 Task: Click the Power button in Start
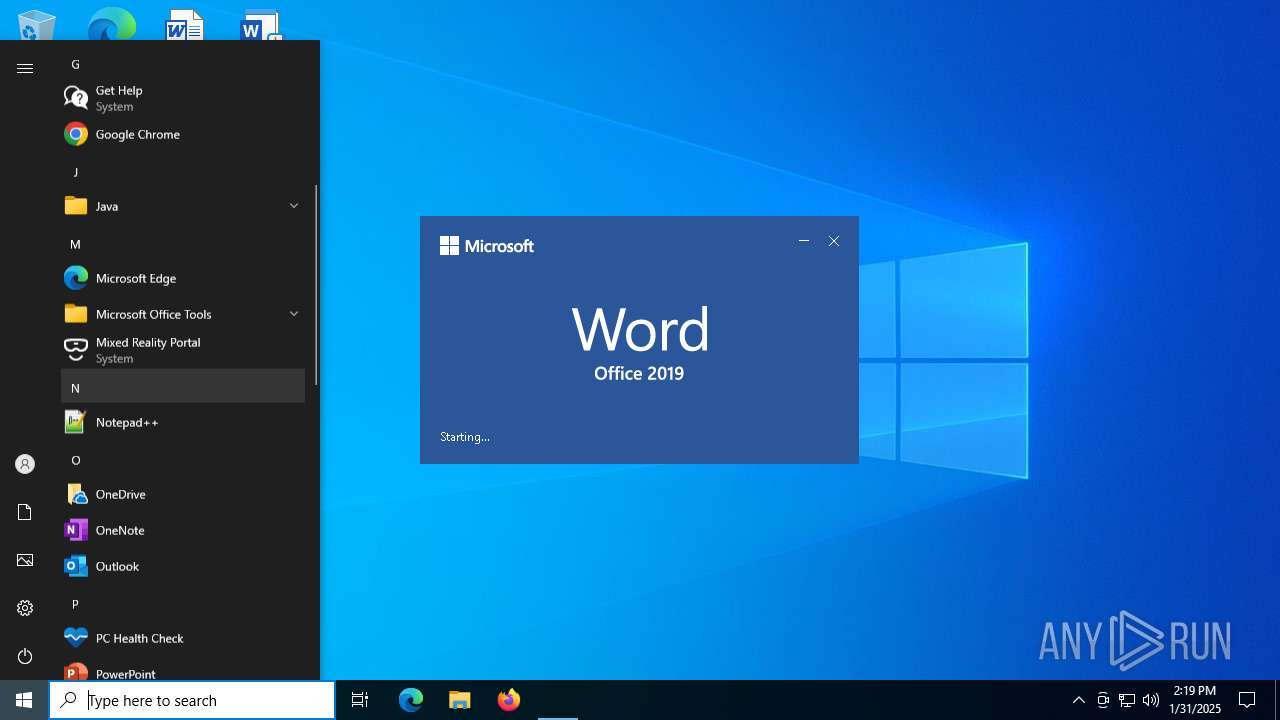[25, 656]
